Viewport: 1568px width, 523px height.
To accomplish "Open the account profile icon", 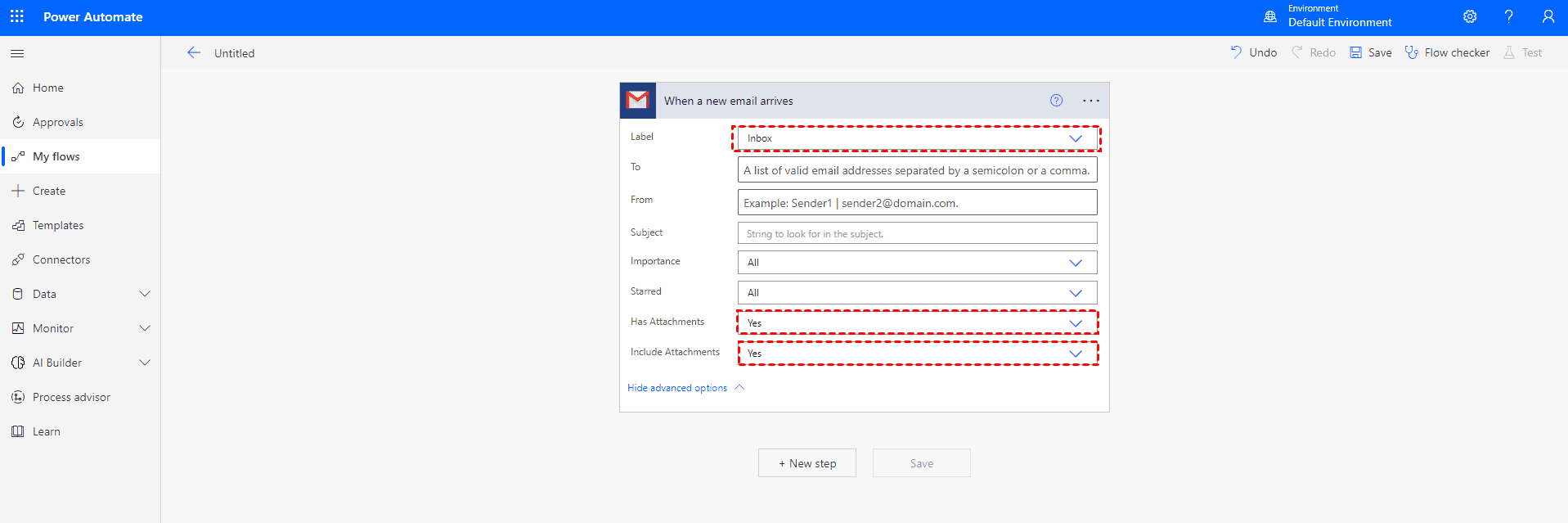I will click(1548, 16).
